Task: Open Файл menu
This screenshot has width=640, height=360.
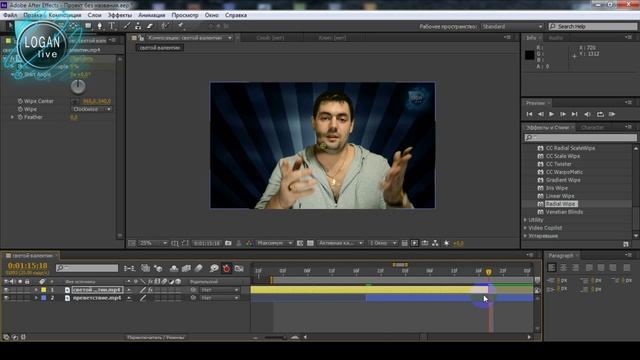Action: pyautogui.click(x=10, y=15)
